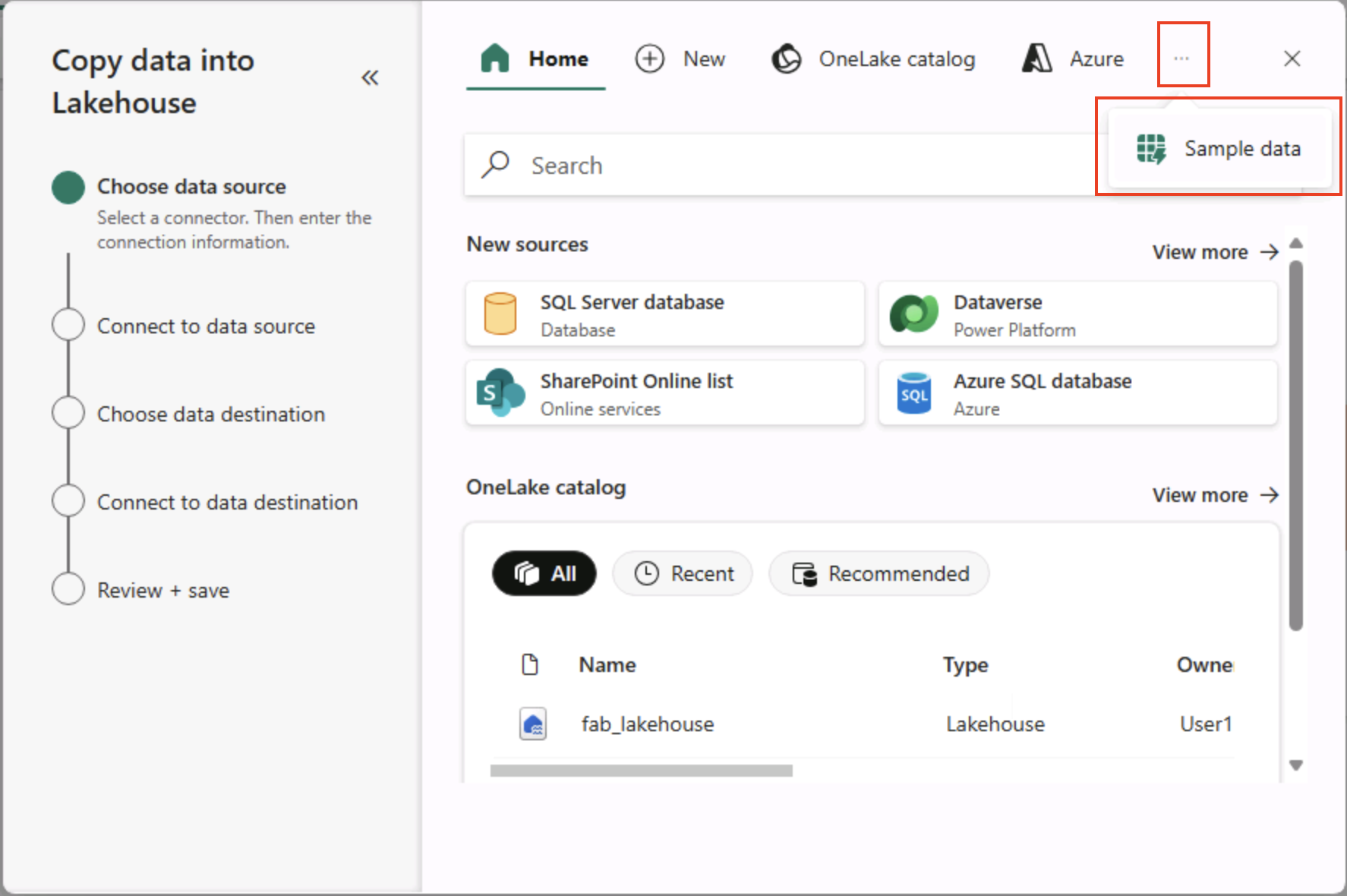This screenshot has height=896, width=1347.
Task: Click the New source icon
Action: [x=649, y=58]
